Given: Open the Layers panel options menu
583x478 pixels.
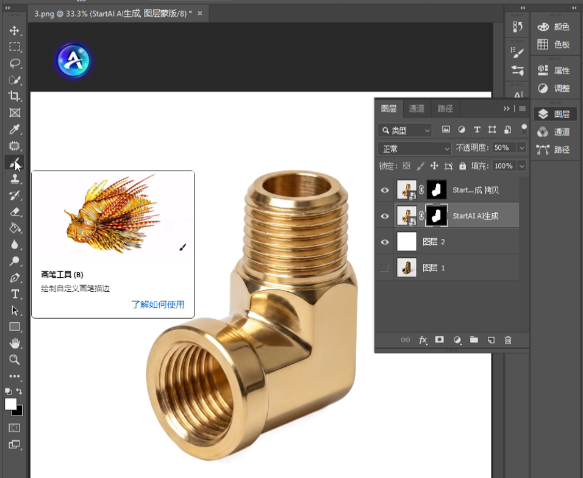Looking at the screenshot, I should coord(522,109).
